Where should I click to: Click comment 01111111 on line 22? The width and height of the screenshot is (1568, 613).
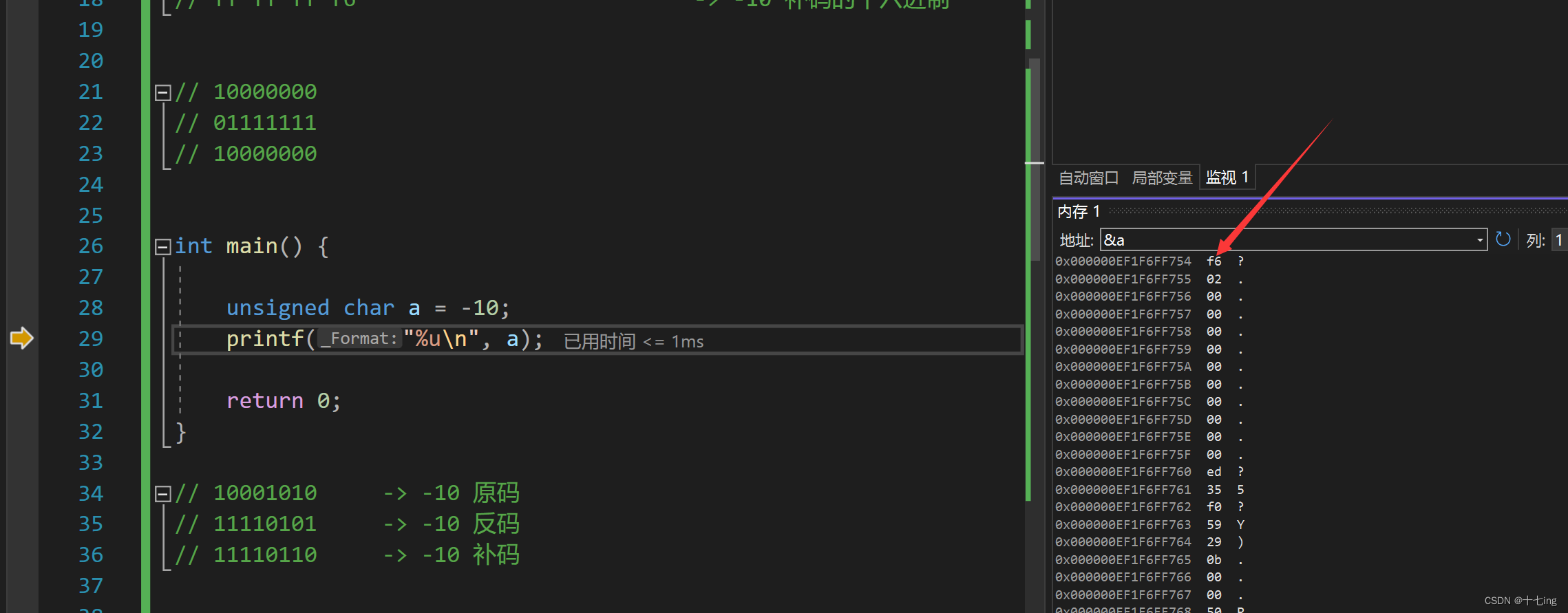click(x=265, y=123)
